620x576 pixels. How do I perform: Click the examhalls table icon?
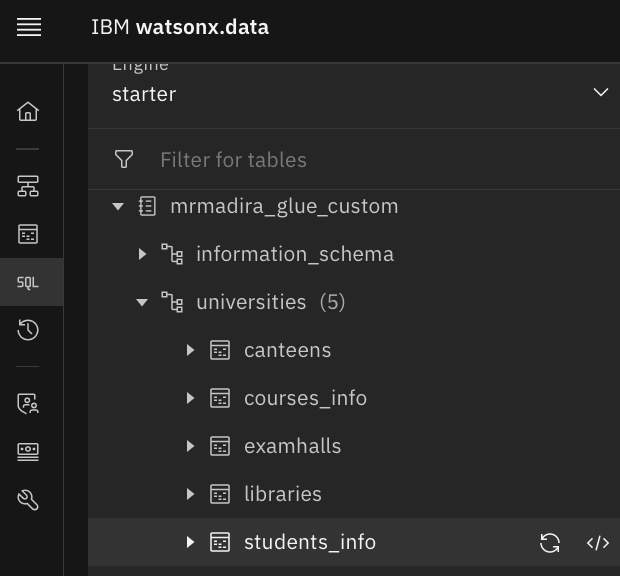pos(220,446)
